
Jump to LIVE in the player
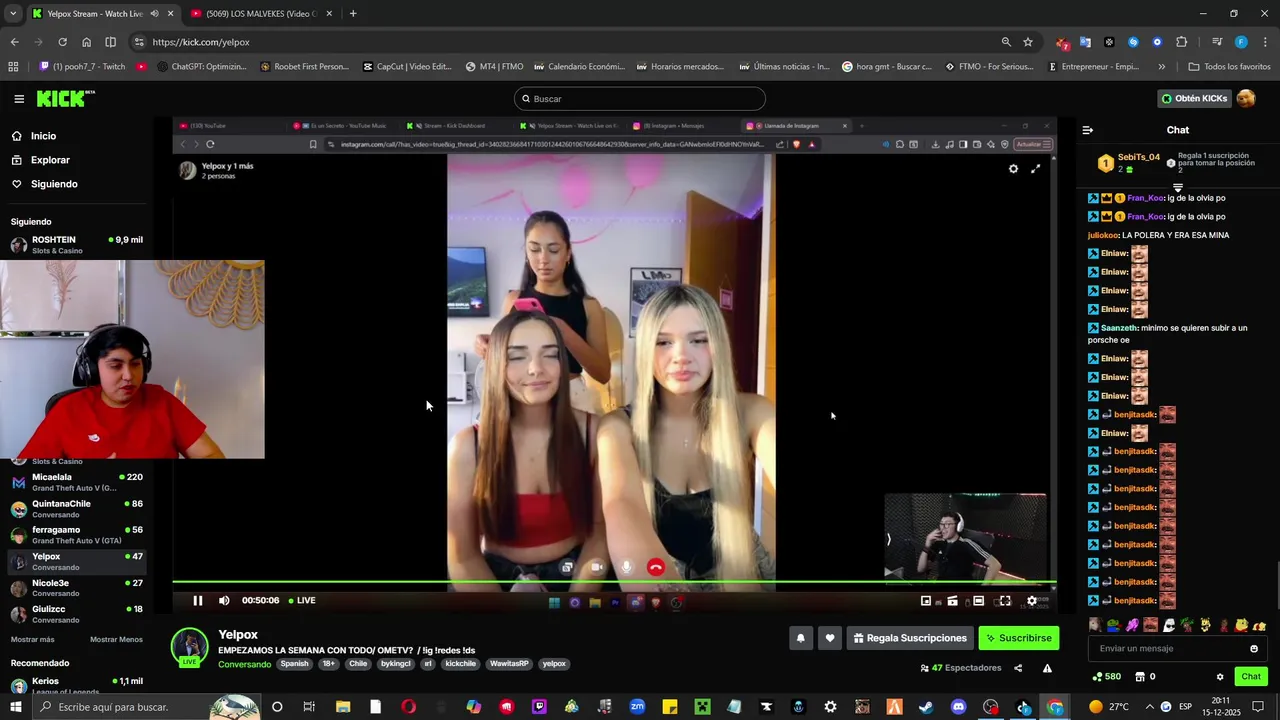(x=302, y=601)
